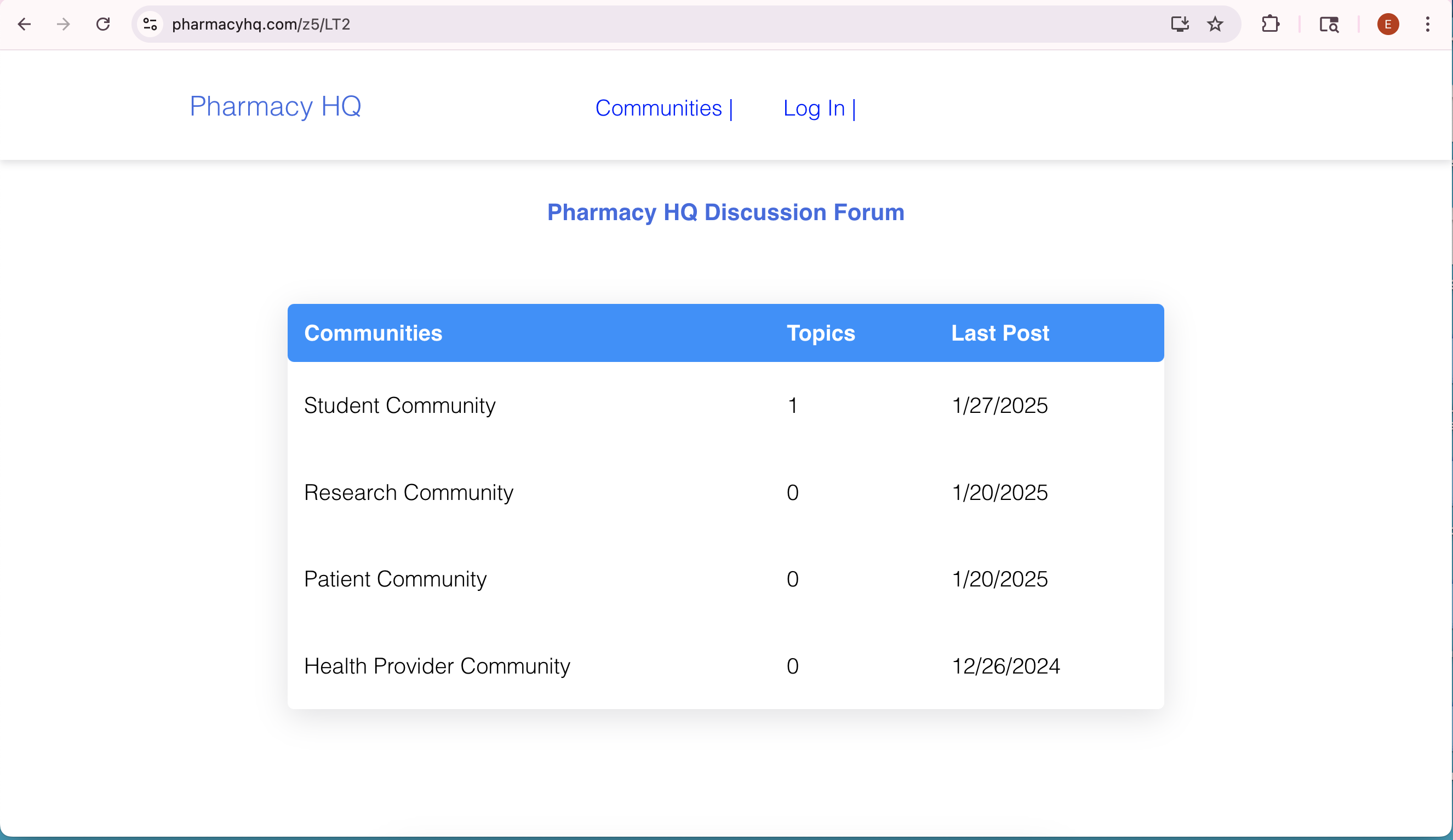Click the Last Post column header
1453x840 pixels.
tap(1000, 333)
